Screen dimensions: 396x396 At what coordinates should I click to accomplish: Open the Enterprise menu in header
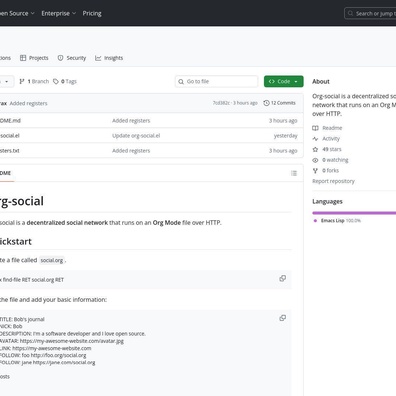[x=58, y=13]
